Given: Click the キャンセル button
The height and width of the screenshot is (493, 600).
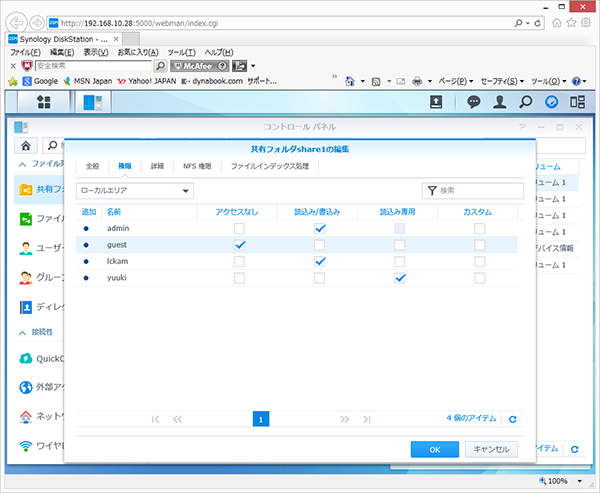Looking at the screenshot, I should [x=491, y=449].
